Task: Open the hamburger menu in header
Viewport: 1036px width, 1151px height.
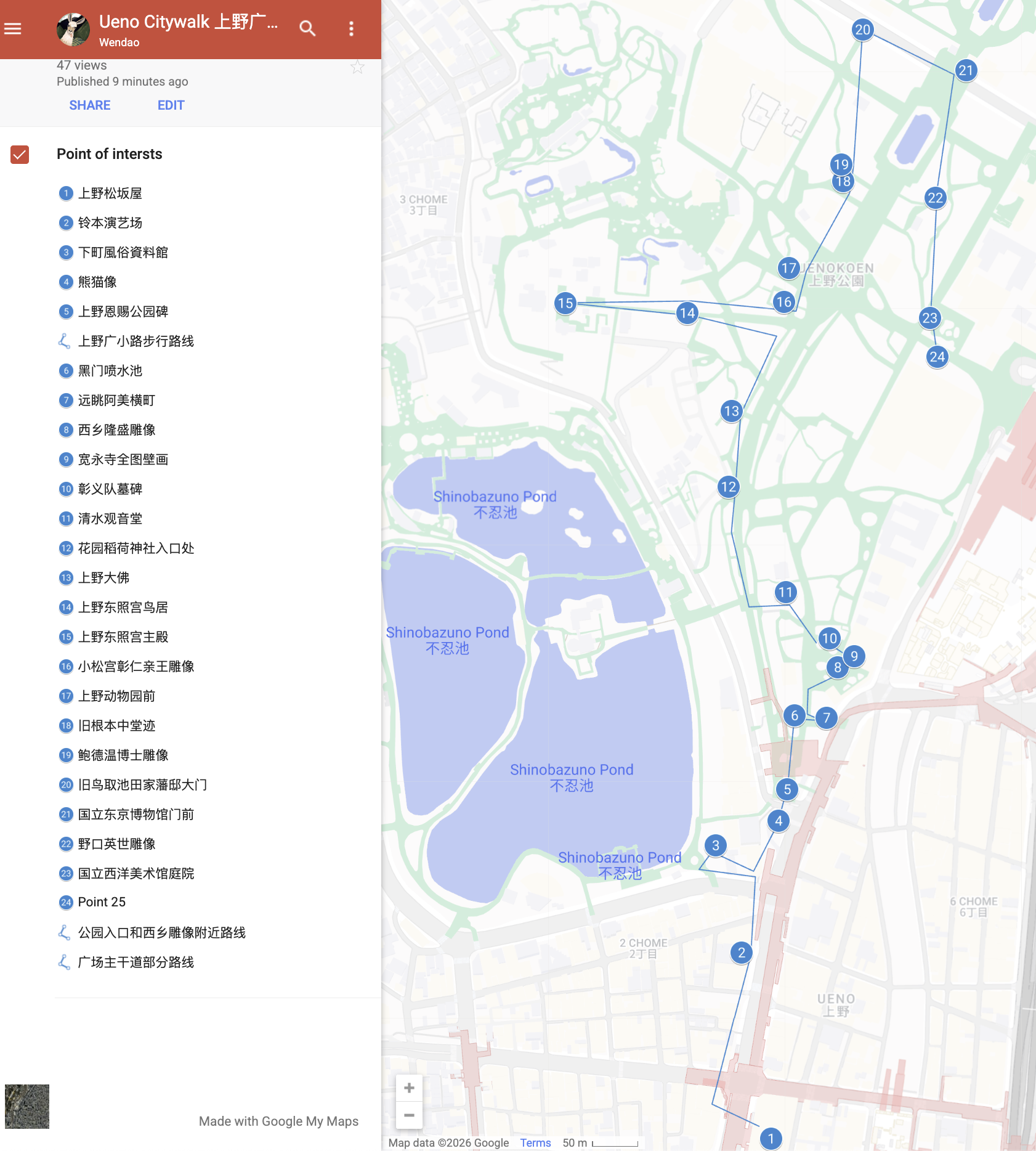Action: (13, 29)
